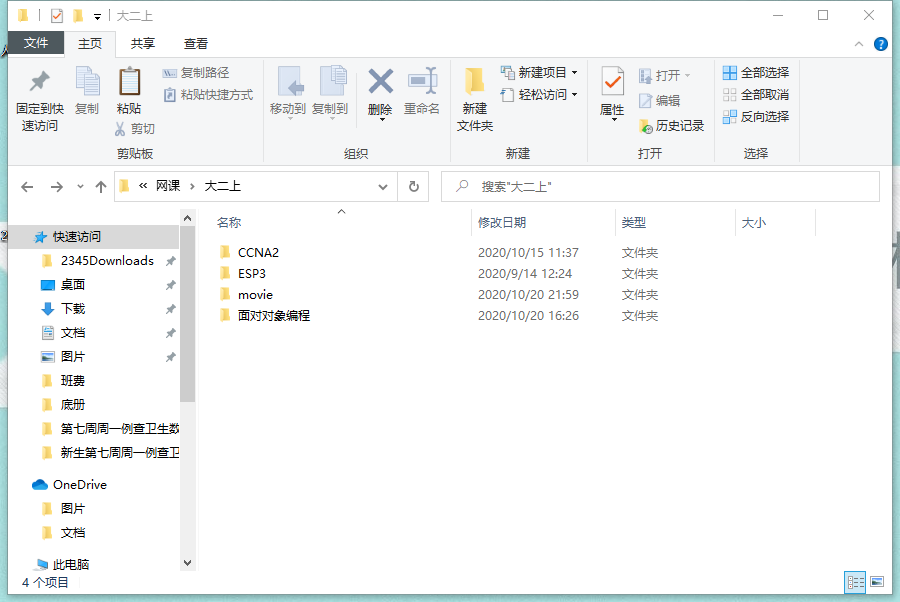
Task: Open Downloads (下载) in the sidebar
Action: (x=73, y=309)
